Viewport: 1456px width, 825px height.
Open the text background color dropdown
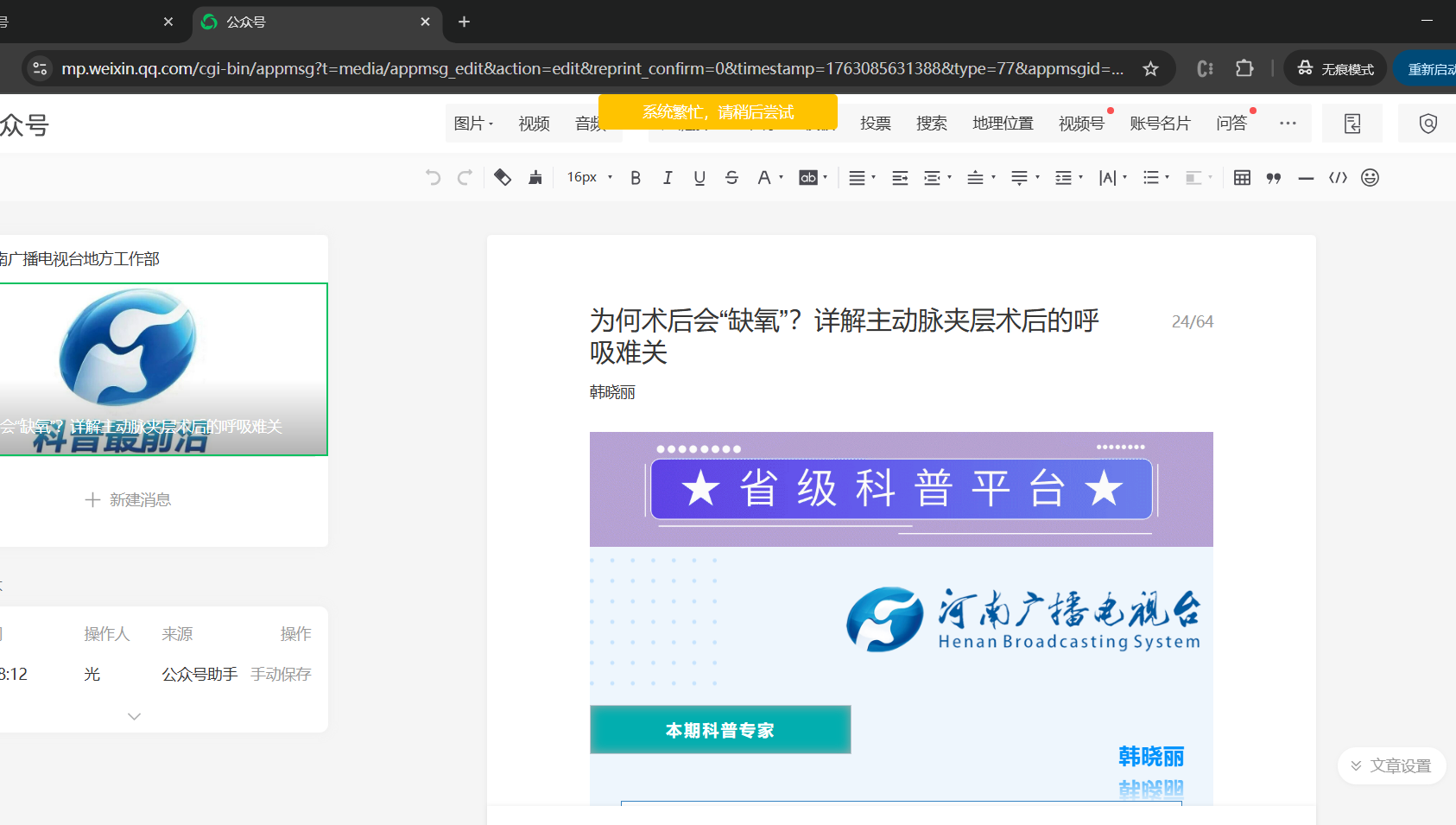pos(813,178)
